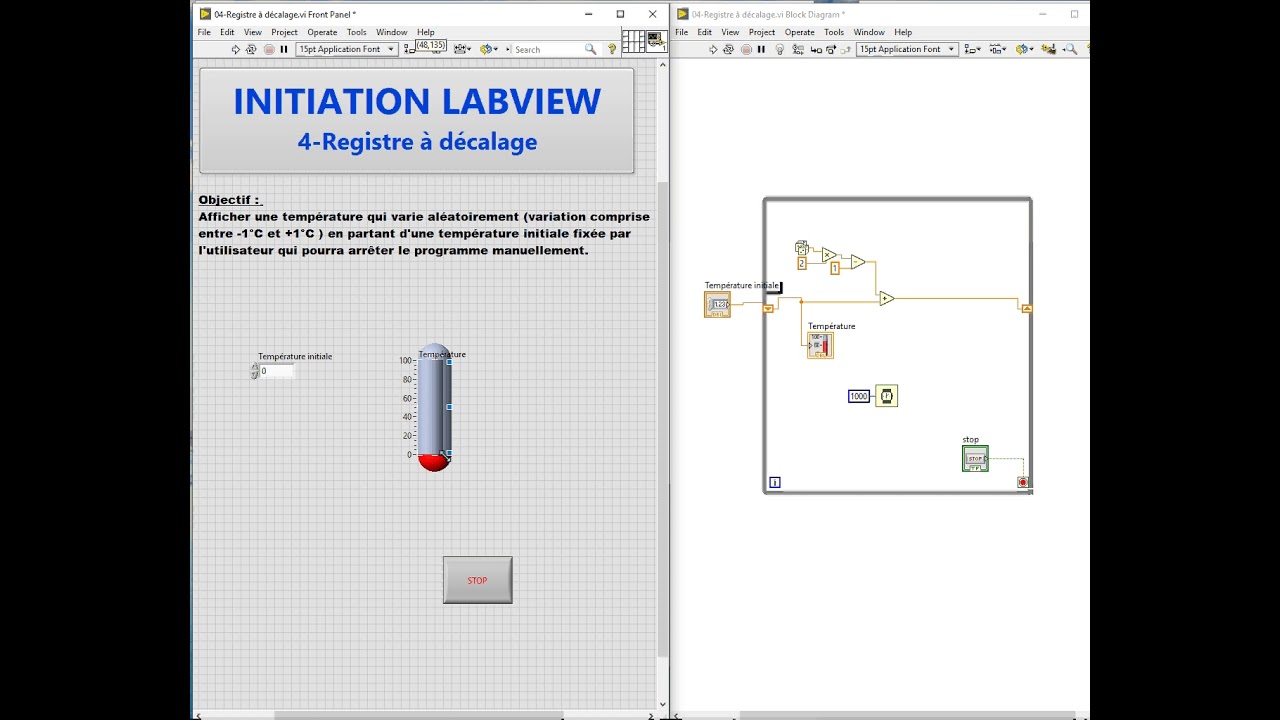Viewport: 1280px width, 720px height.
Task: Open File menu in Front Panel window
Action: [204, 32]
